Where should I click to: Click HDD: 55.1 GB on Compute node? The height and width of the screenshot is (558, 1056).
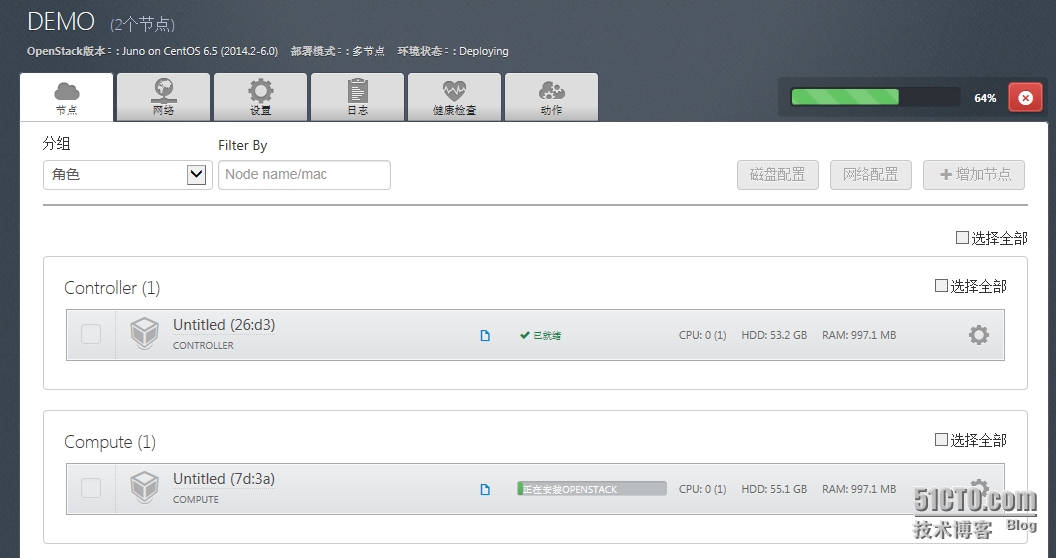pos(774,489)
